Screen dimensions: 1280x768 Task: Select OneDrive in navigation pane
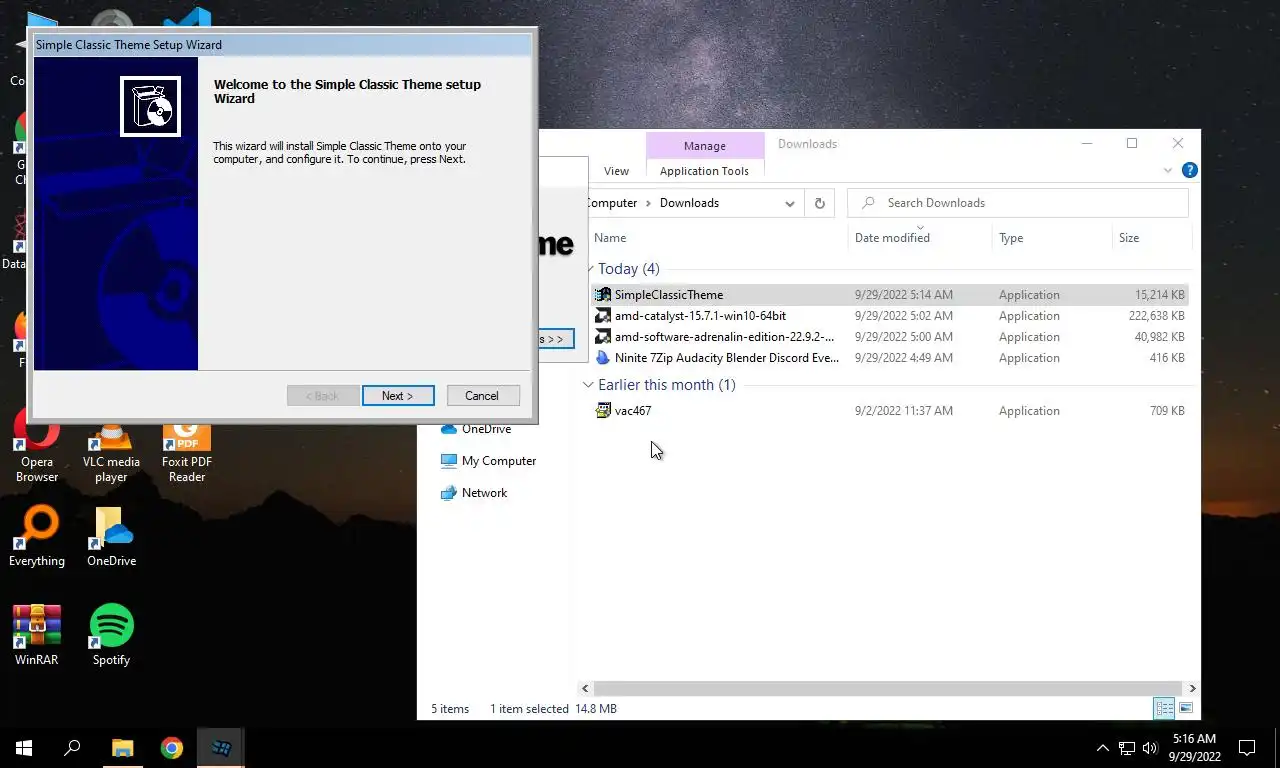[486, 429]
